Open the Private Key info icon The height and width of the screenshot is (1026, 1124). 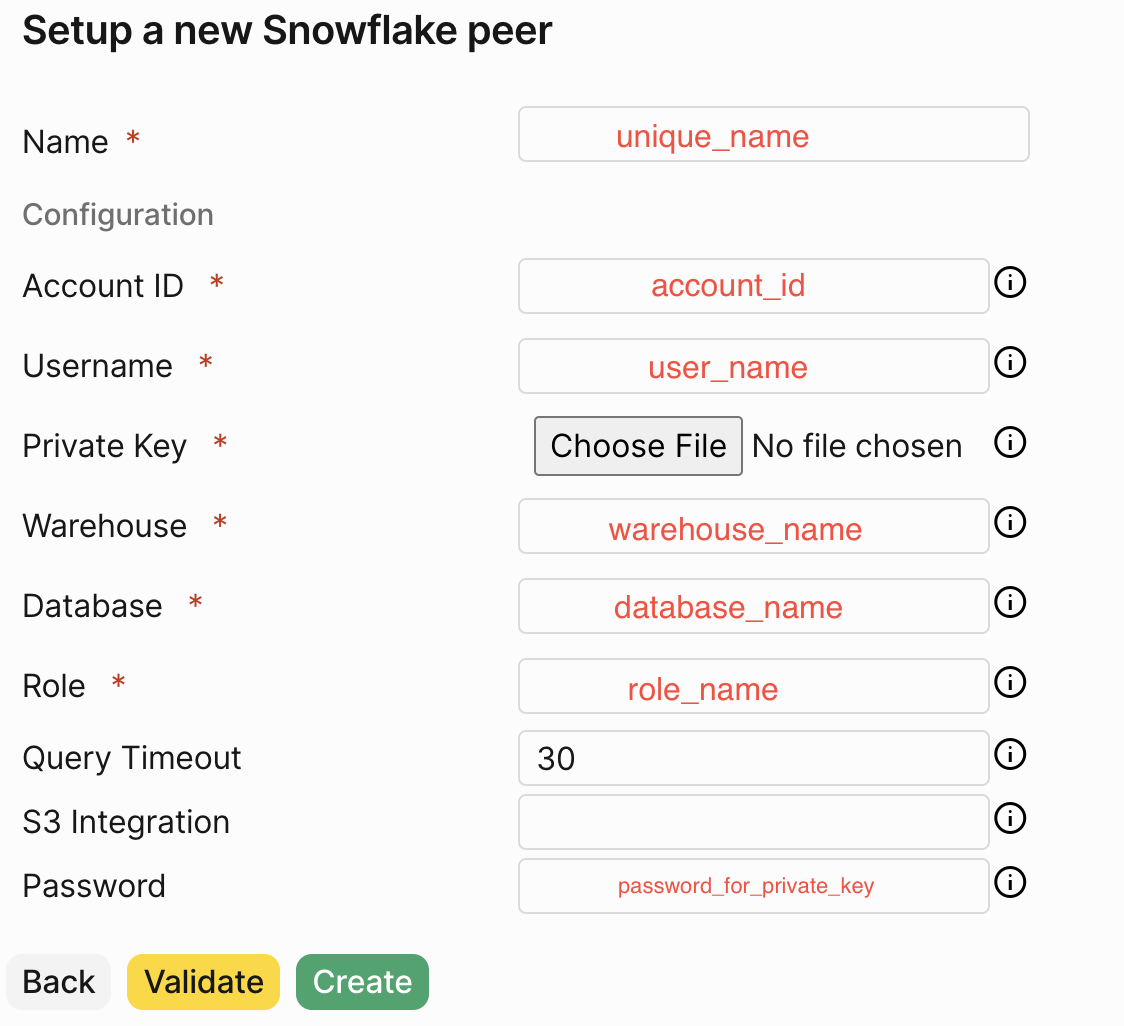click(x=1010, y=442)
